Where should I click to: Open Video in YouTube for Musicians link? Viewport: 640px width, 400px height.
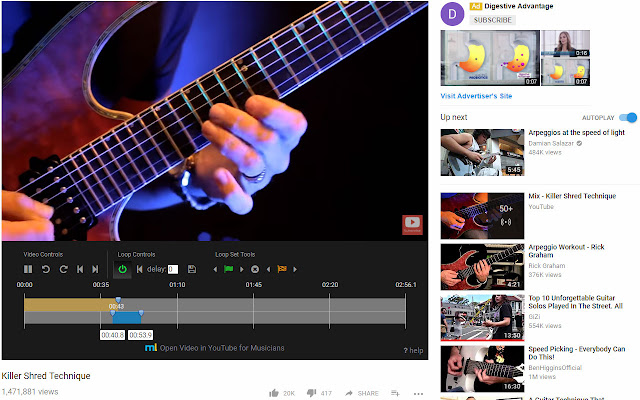pyautogui.click(x=222, y=348)
